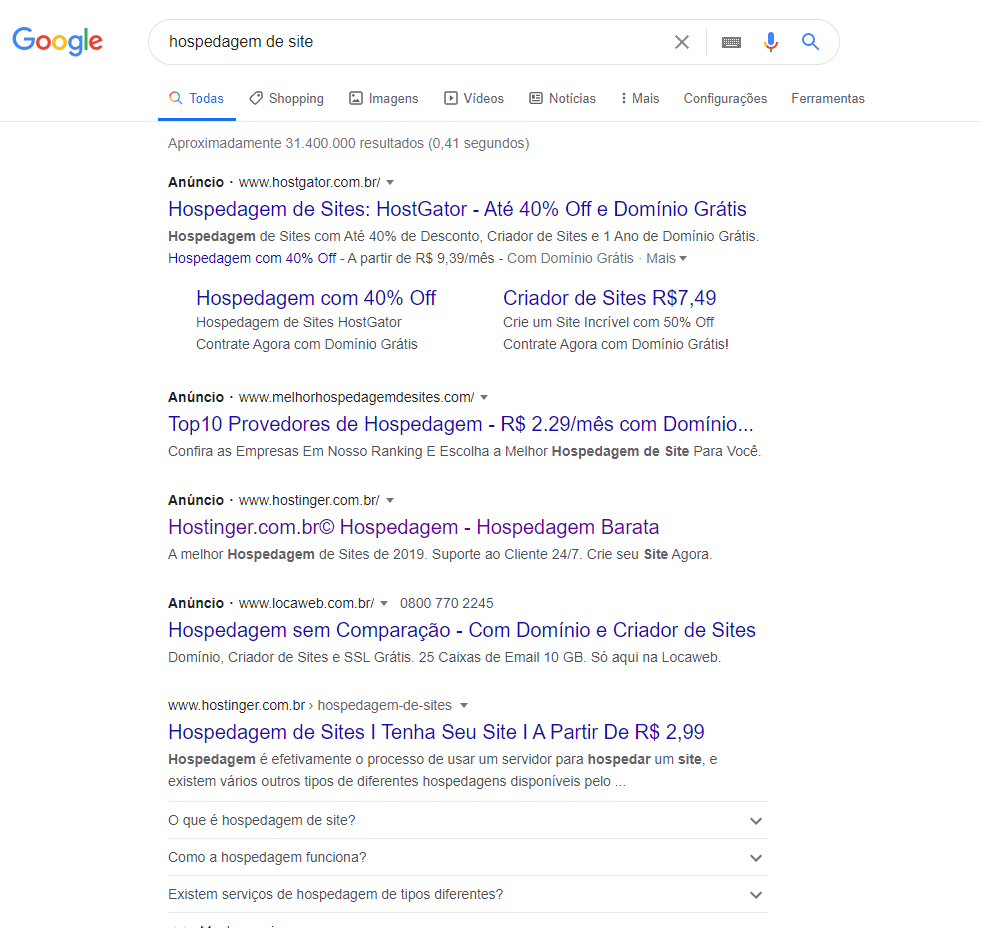Open the "Hospedagem com 40% Off" heading sitelink

(x=316, y=298)
